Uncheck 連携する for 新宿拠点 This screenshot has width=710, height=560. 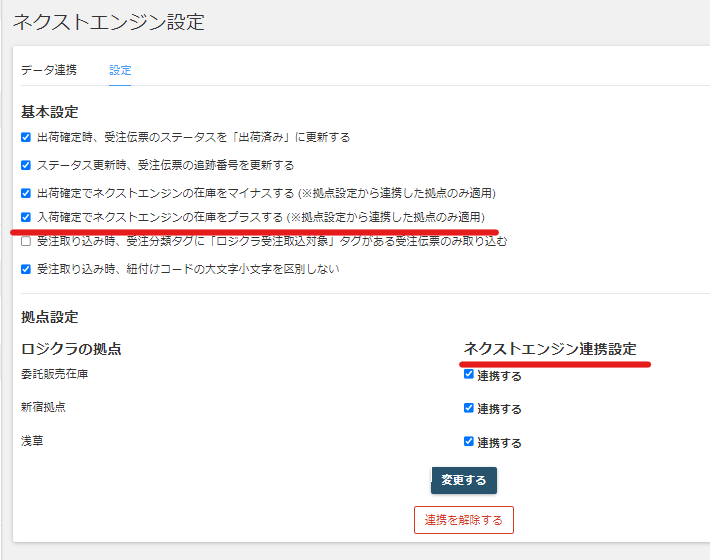click(x=469, y=408)
